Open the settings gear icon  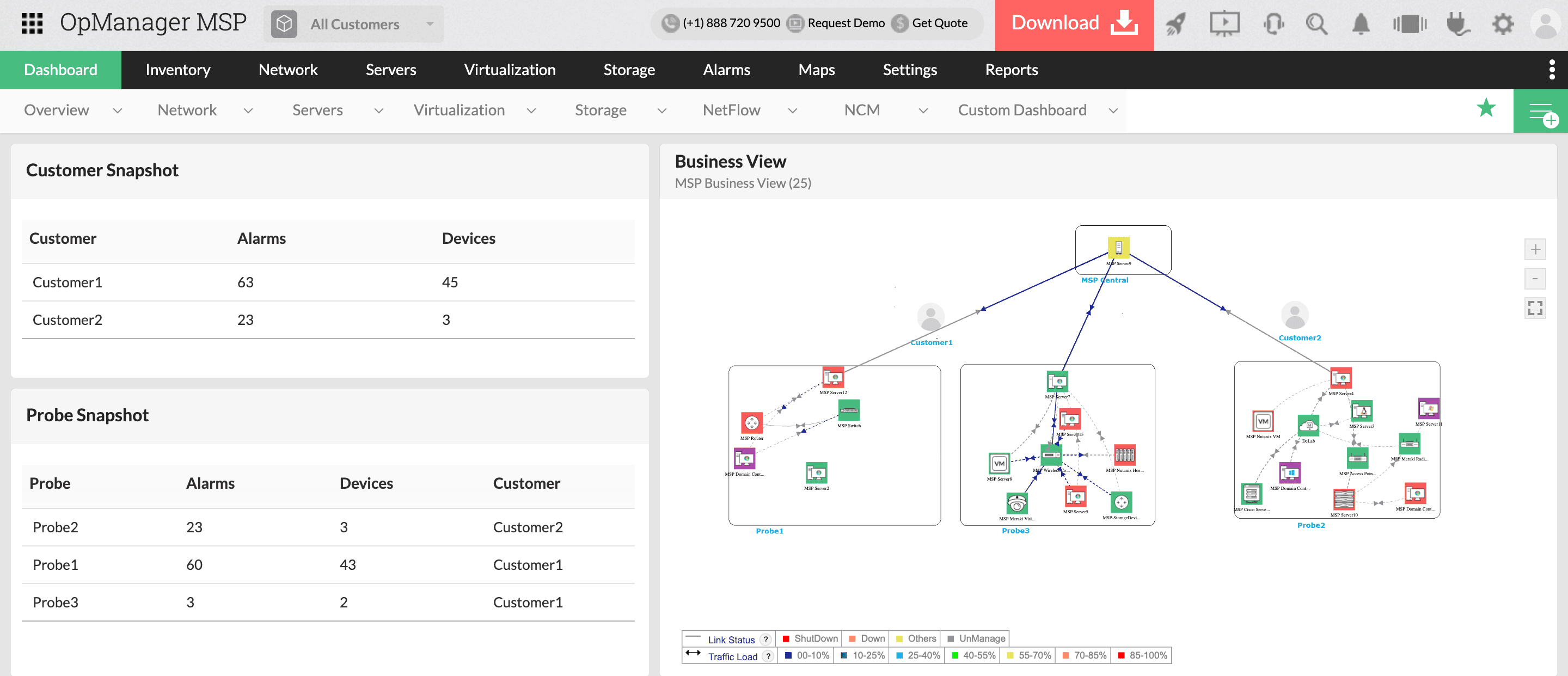point(1502,24)
